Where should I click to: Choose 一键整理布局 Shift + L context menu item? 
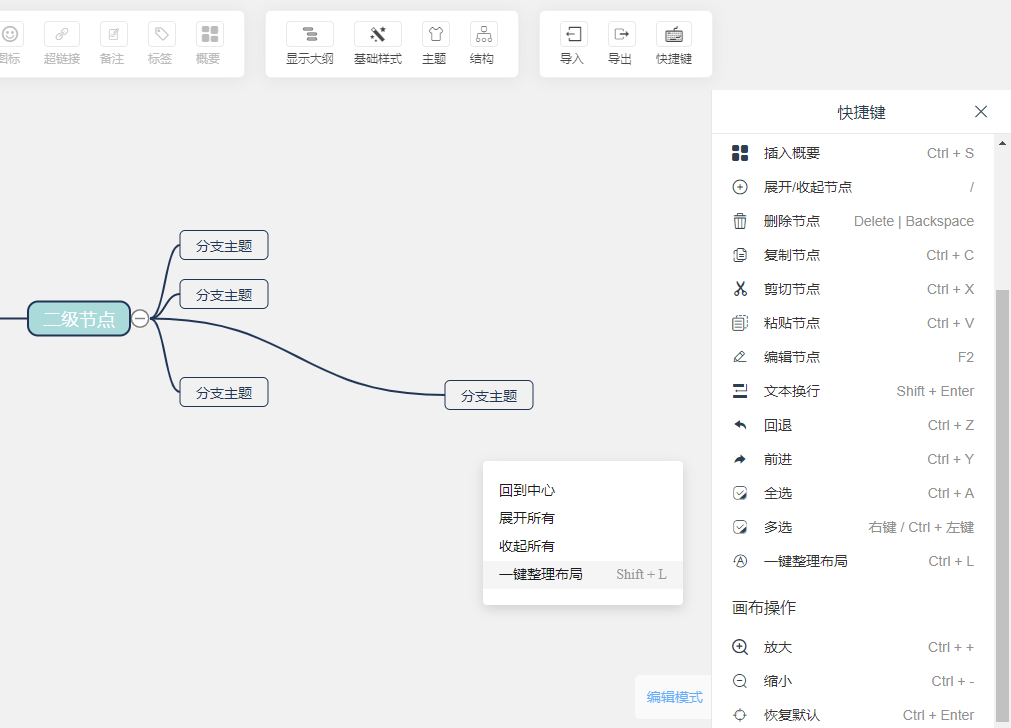[x=583, y=574]
